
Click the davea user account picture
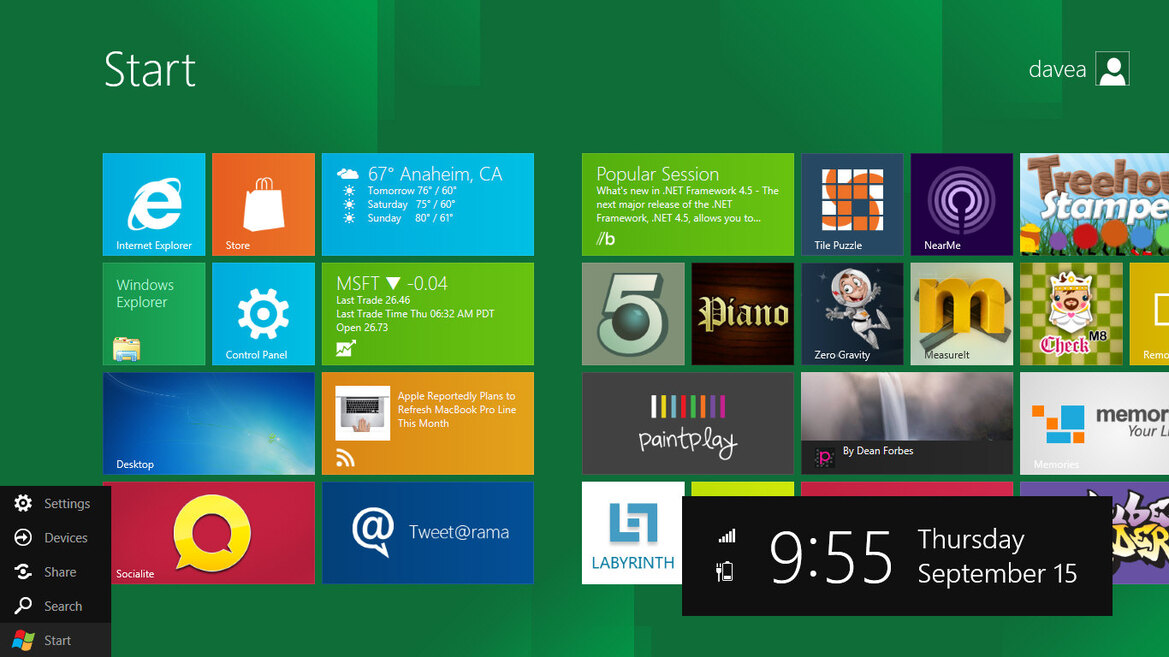tap(1112, 69)
